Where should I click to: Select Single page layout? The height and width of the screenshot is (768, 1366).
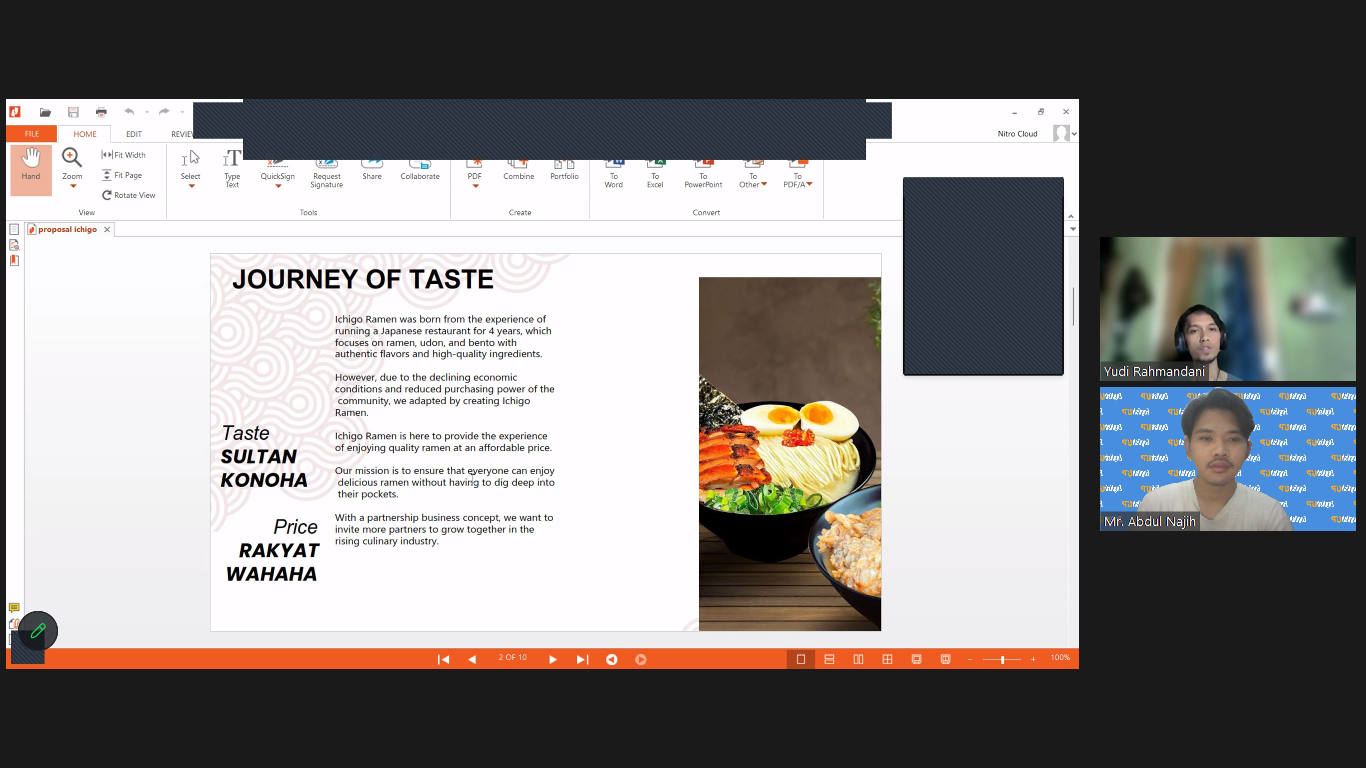[x=800, y=659]
